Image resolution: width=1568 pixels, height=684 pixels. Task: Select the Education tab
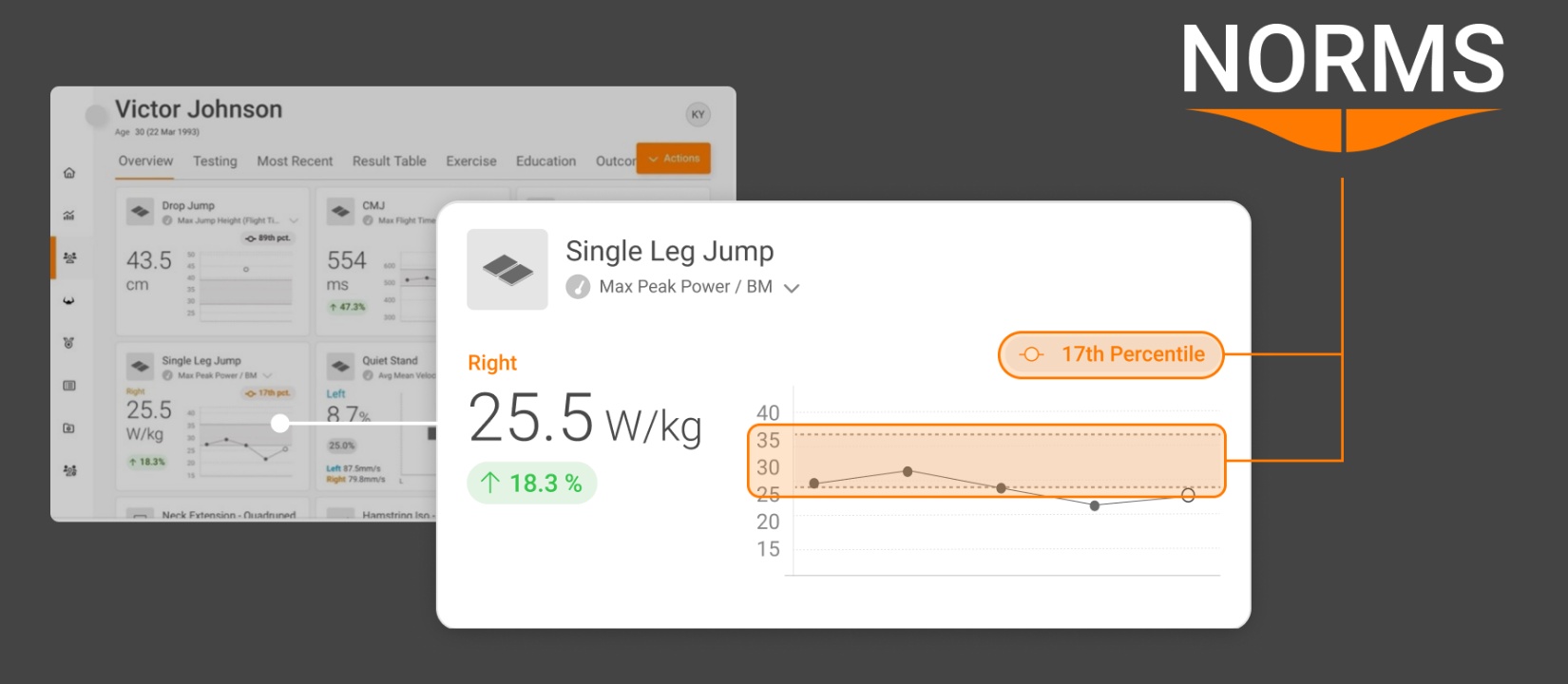[545, 161]
